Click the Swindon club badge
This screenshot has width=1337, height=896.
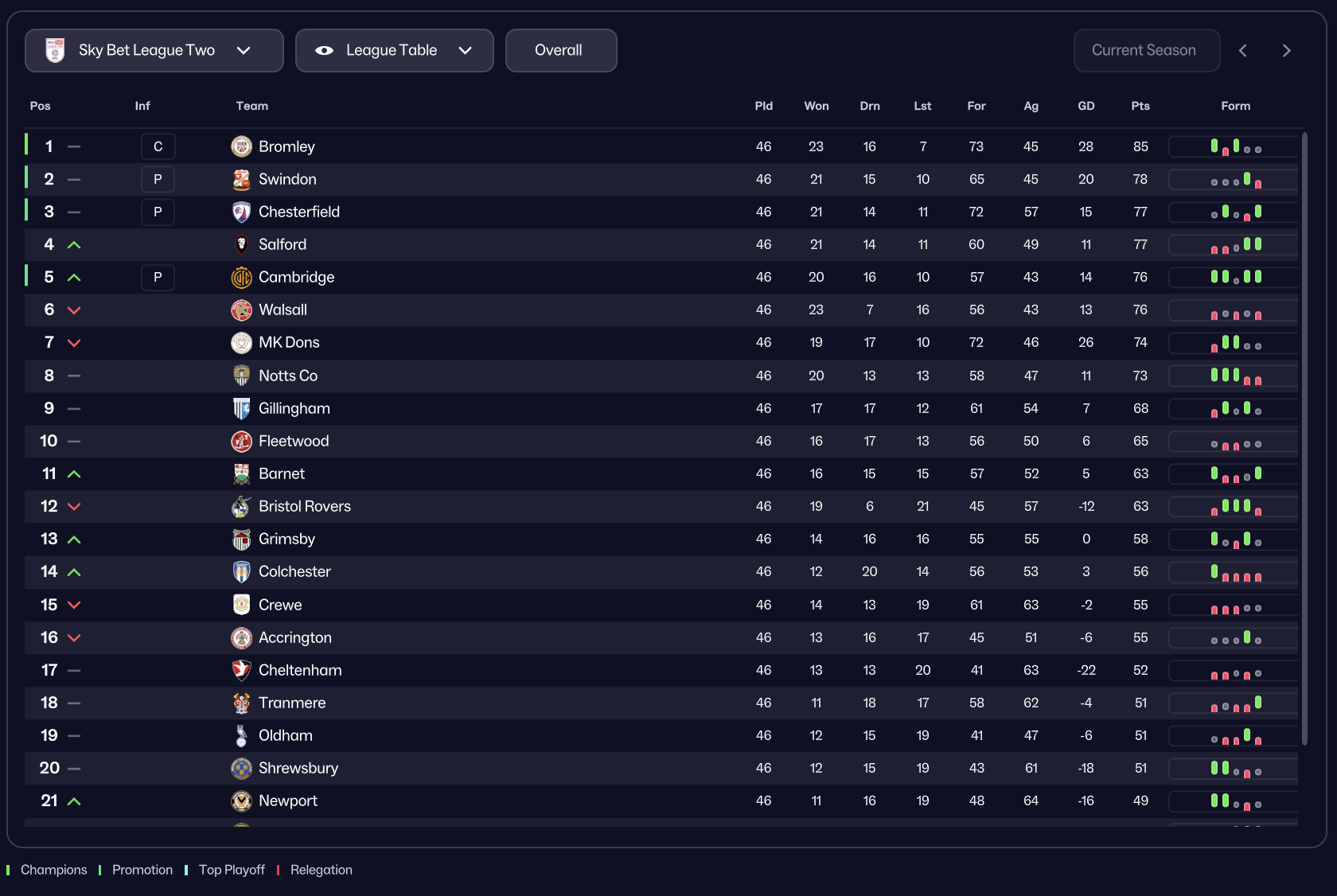241,179
